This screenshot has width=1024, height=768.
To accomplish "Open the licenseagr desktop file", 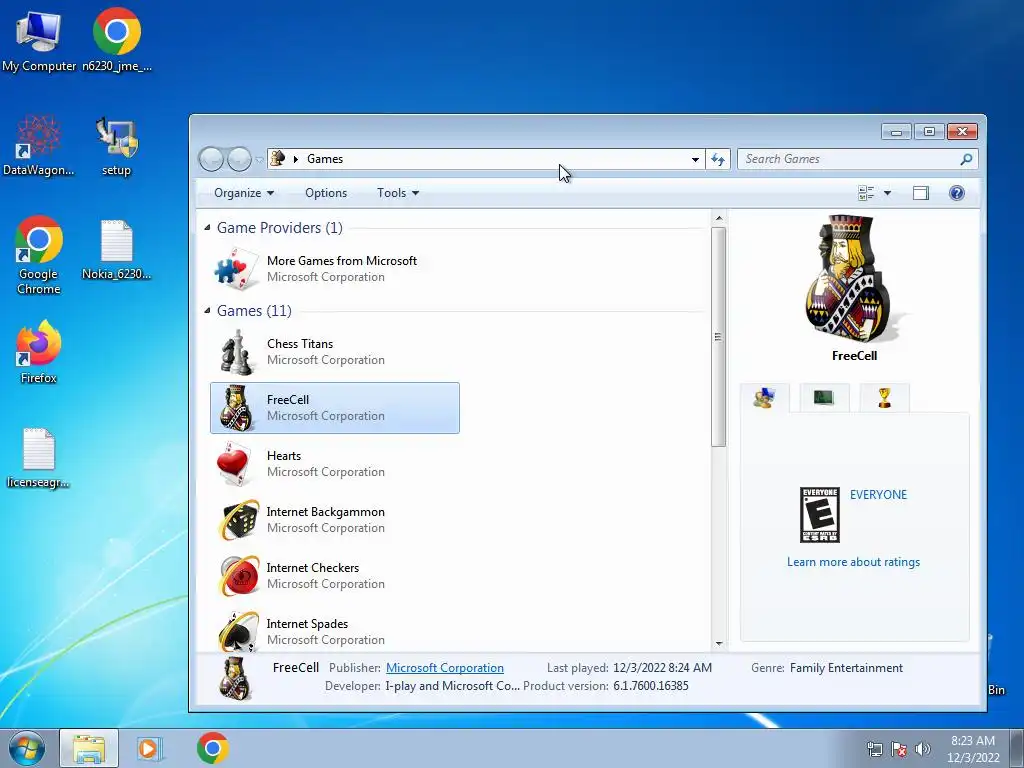I will [39, 458].
